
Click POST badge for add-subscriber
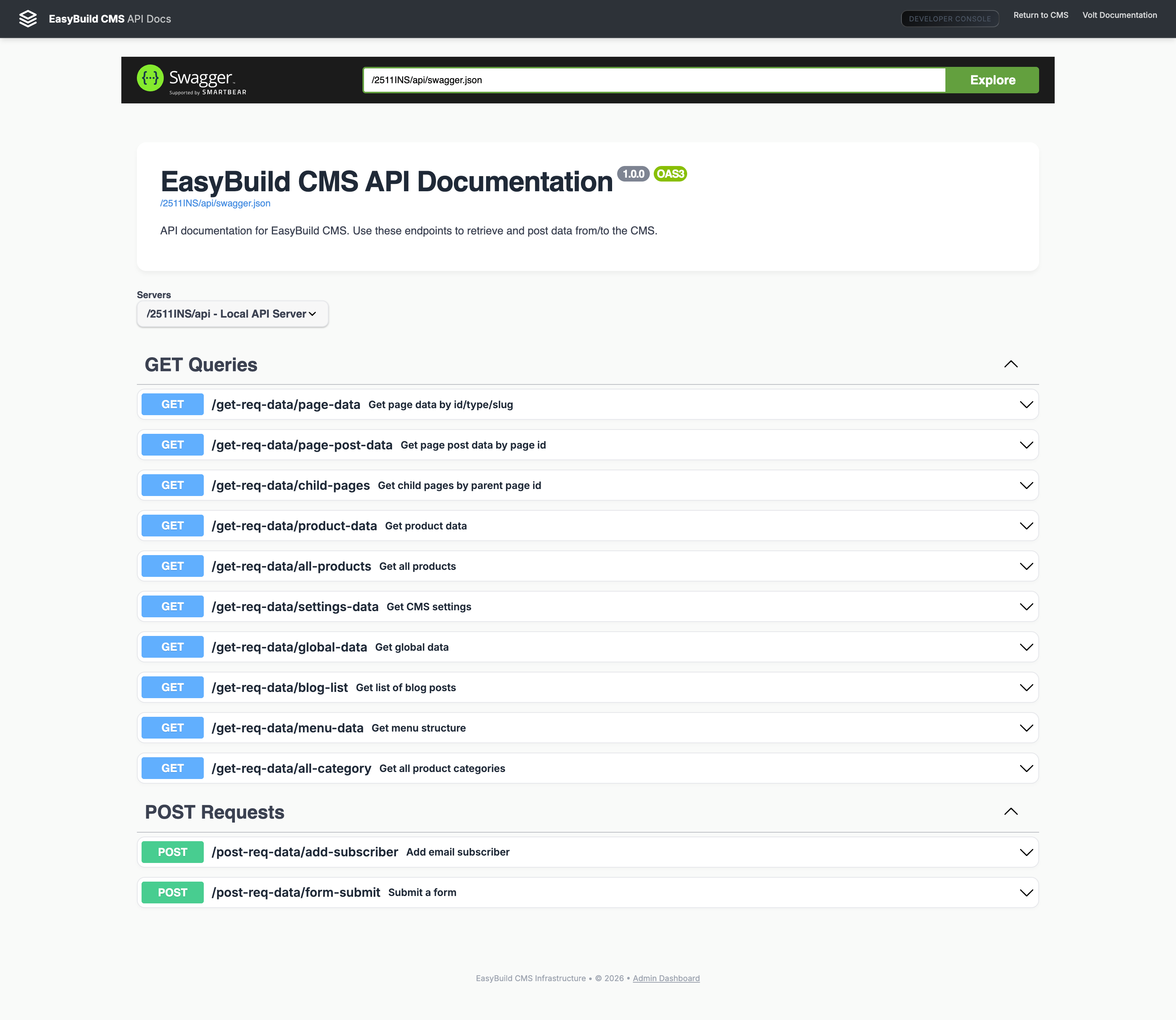coord(173,852)
